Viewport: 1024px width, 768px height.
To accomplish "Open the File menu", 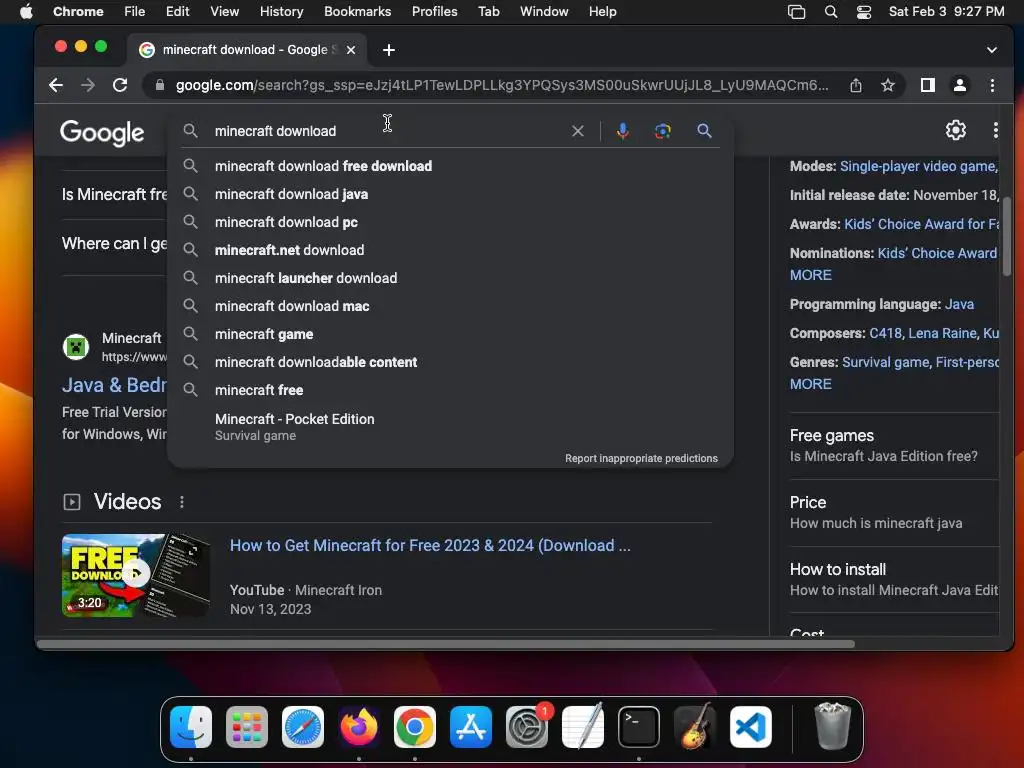I will pyautogui.click(x=135, y=12).
